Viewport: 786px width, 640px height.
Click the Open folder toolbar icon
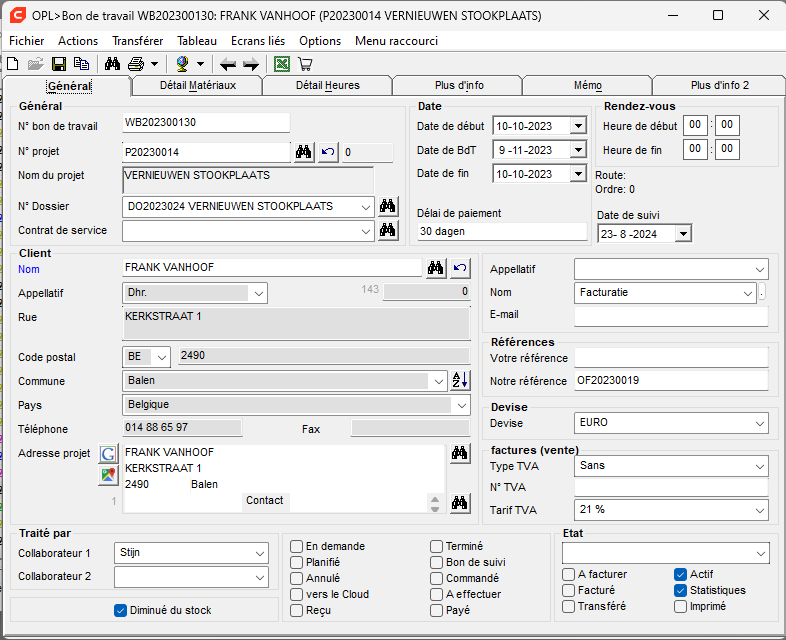(36, 64)
